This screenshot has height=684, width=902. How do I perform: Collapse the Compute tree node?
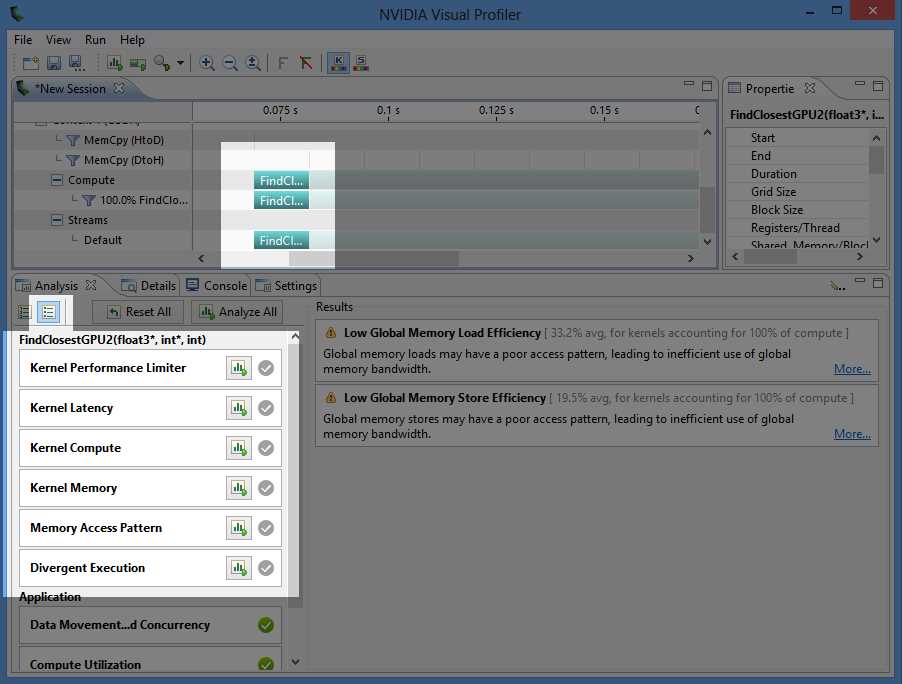pos(56,180)
